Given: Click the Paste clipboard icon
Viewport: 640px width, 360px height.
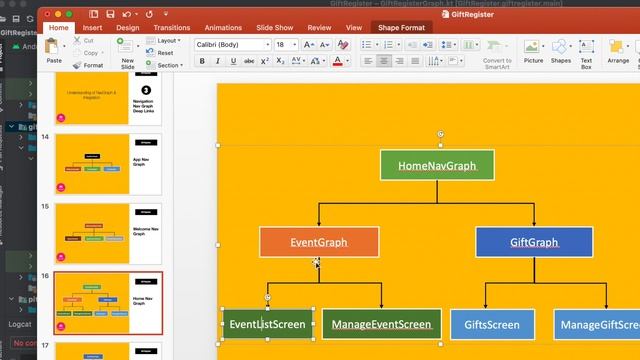Looking at the screenshot, I should click(52, 47).
